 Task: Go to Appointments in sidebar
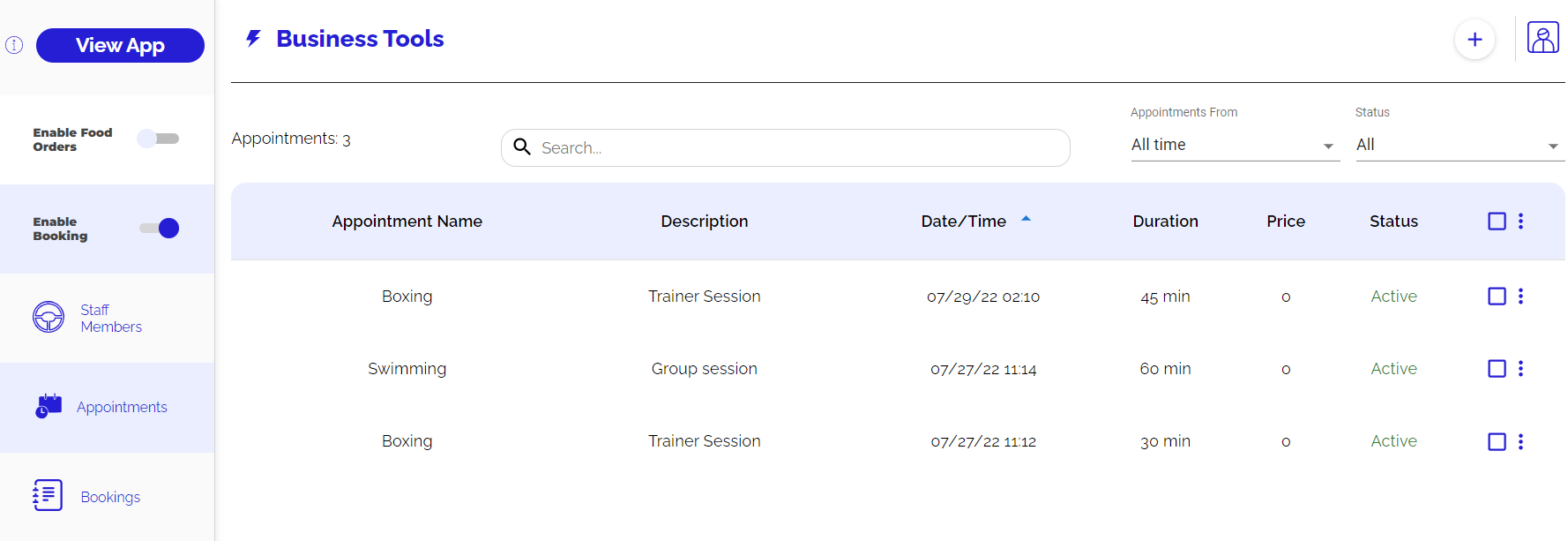122,407
